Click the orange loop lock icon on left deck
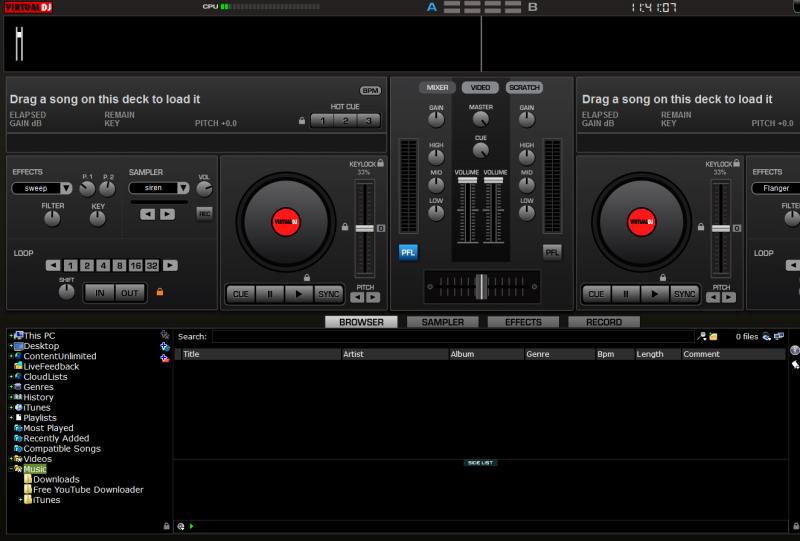The image size is (800, 541). 160,292
